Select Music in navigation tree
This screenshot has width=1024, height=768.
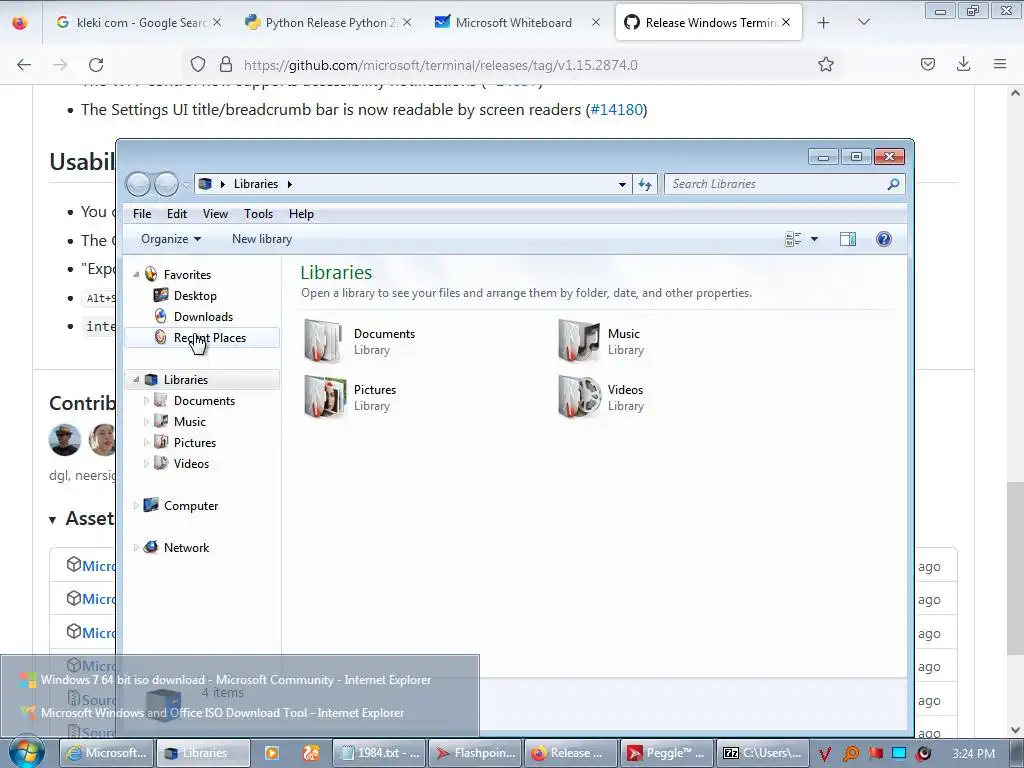[x=189, y=422]
